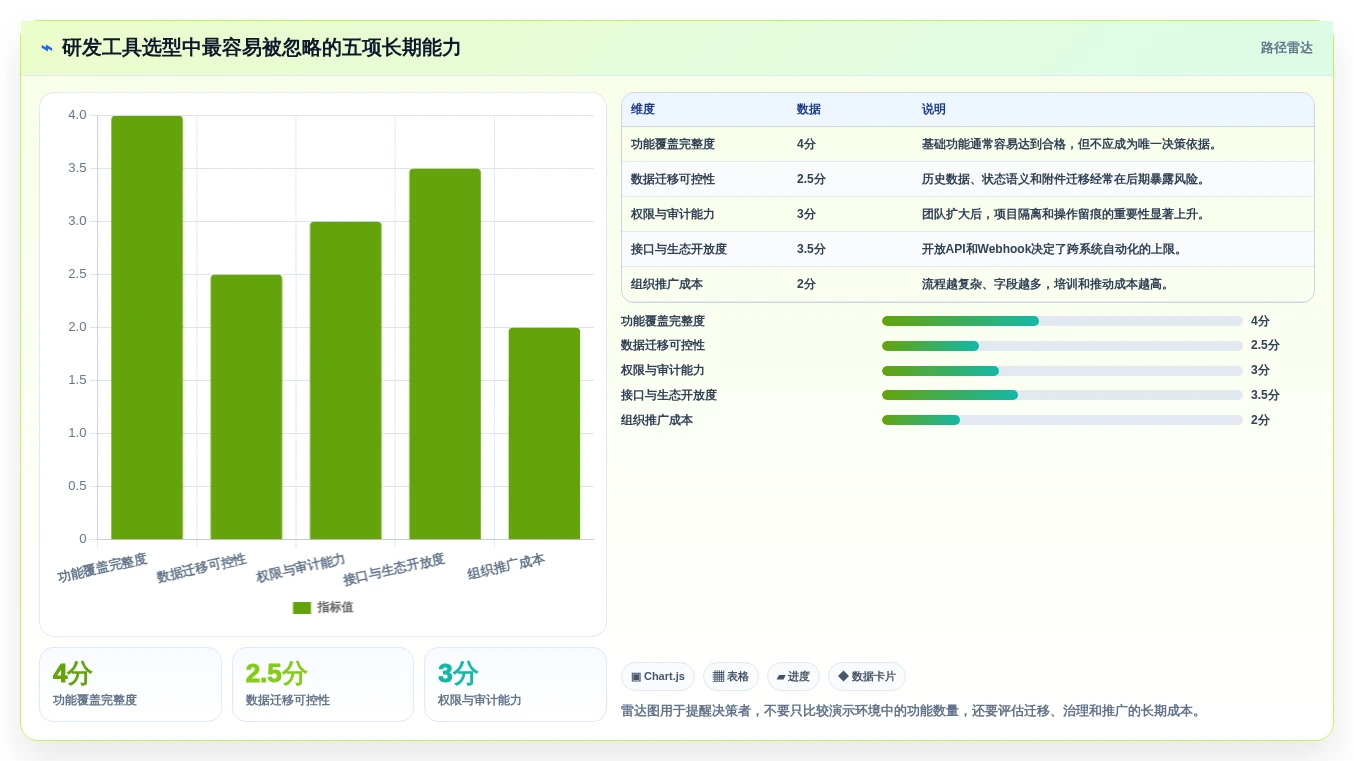Viewport: 1354px width, 761px height.
Task: Select the Chart.js tag chip
Action: (x=658, y=677)
